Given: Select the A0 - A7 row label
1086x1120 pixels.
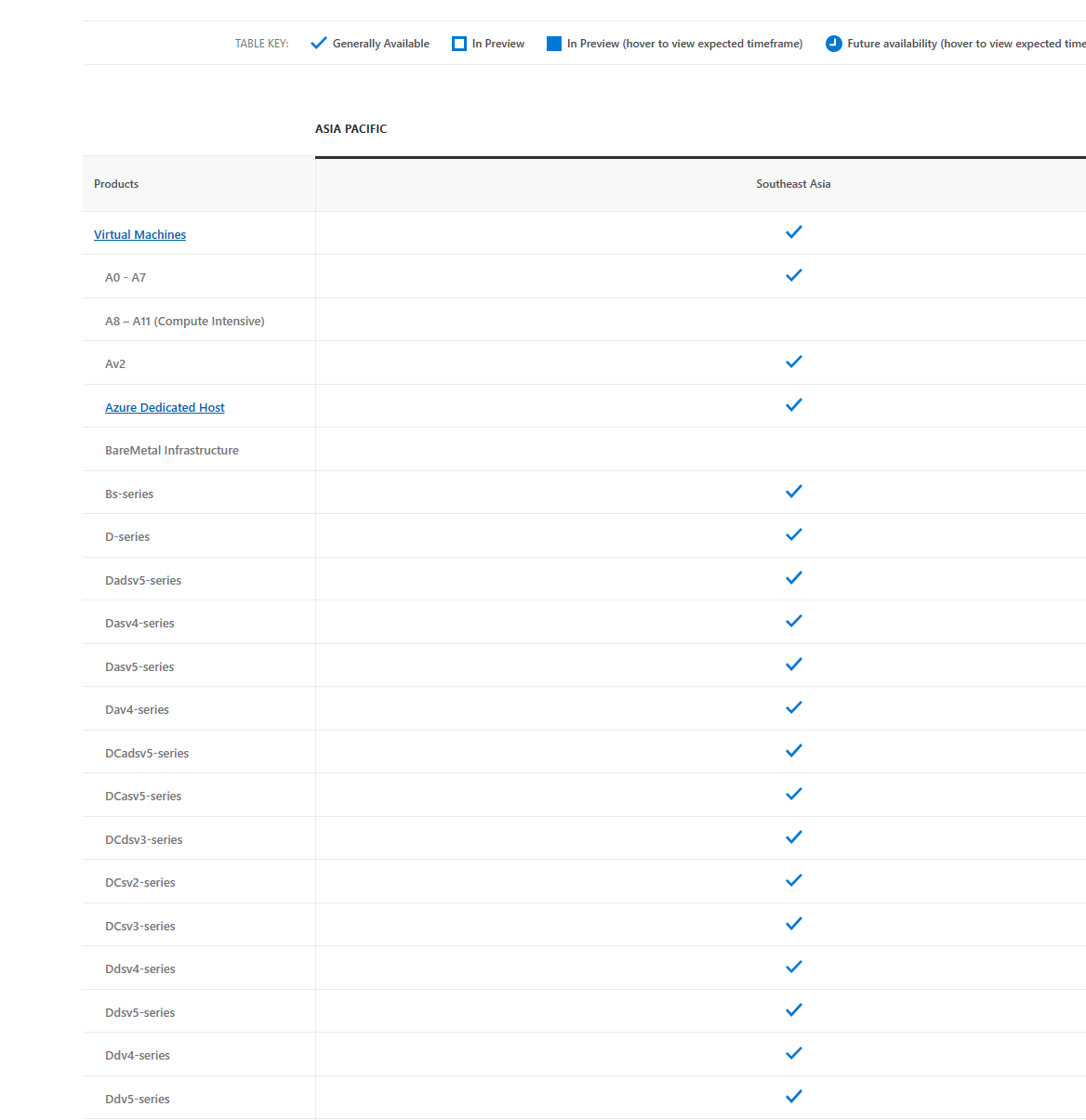Looking at the screenshot, I should click(x=126, y=278).
